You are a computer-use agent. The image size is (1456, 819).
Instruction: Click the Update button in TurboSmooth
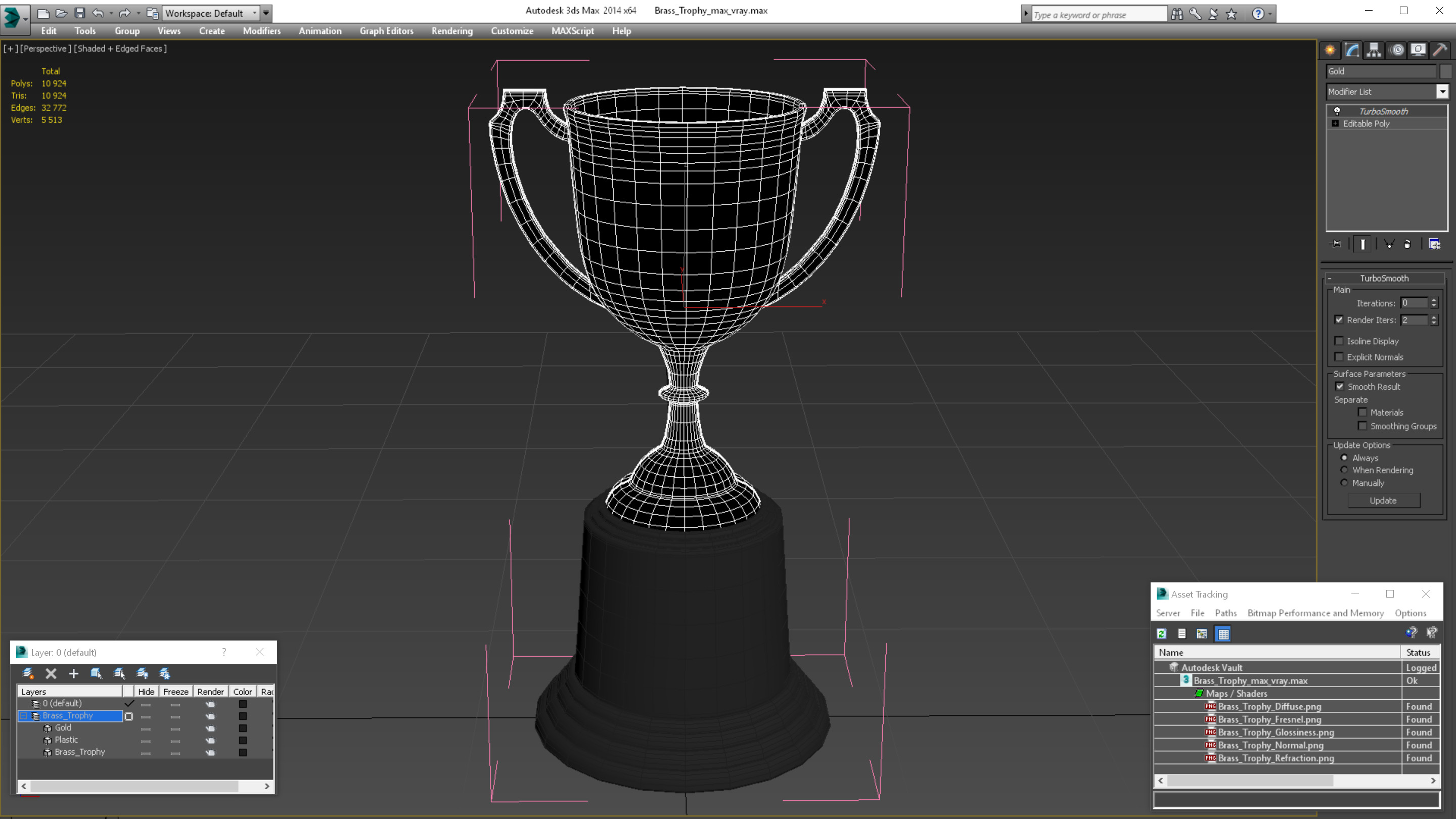pyautogui.click(x=1384, y=500)
